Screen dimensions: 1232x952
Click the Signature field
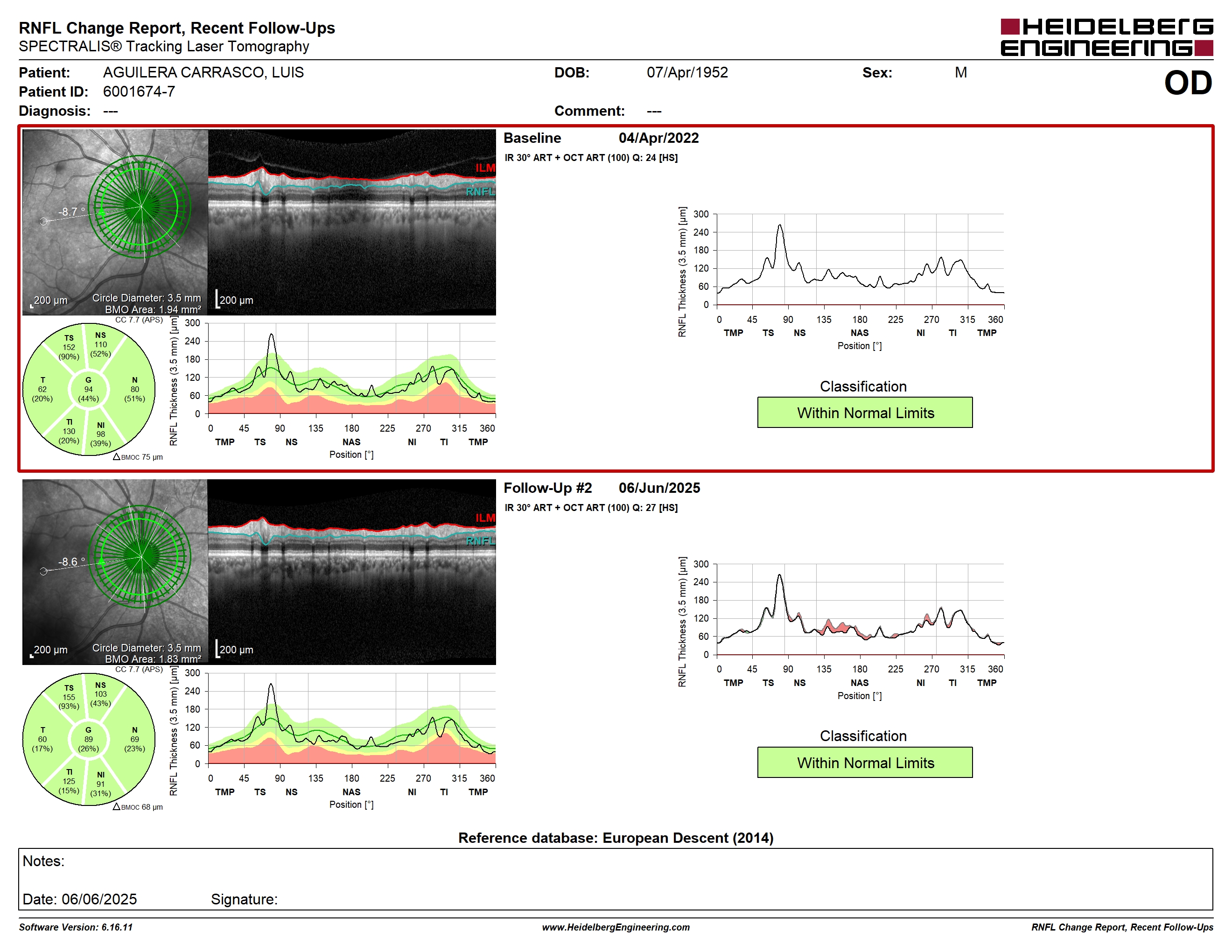click(x=244, y=899)
